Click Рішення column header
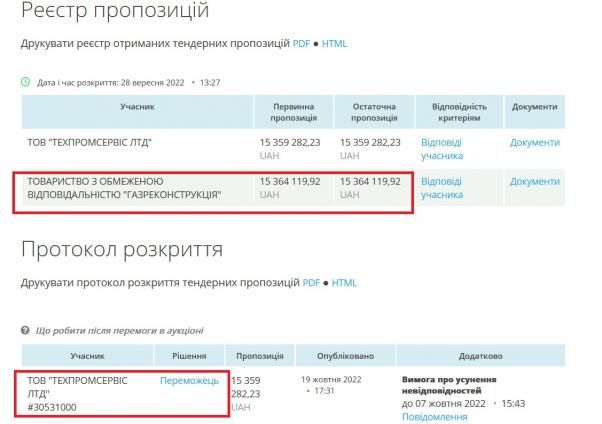Viewport: 602px width, 424px height. click(189, 356)
